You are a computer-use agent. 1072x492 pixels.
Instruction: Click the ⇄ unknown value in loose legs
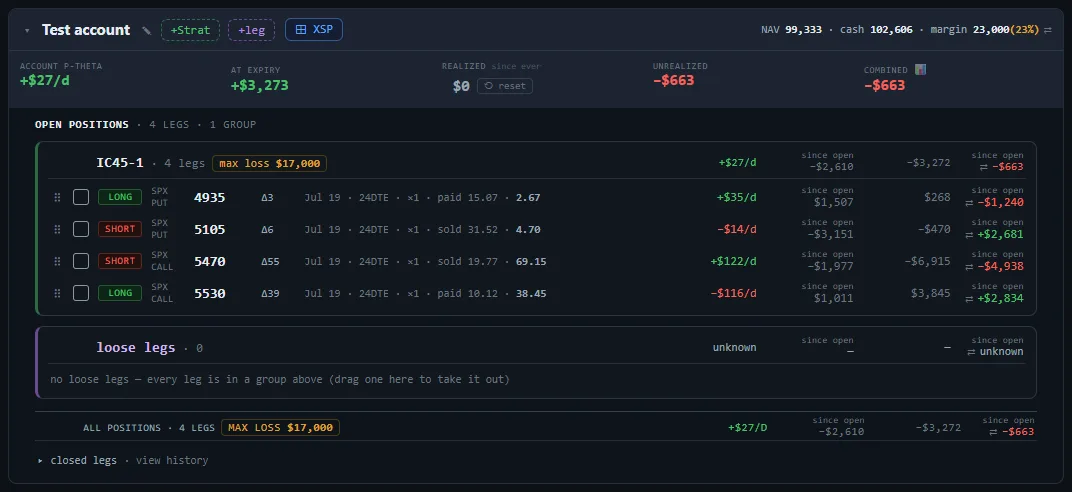(994, 351)
